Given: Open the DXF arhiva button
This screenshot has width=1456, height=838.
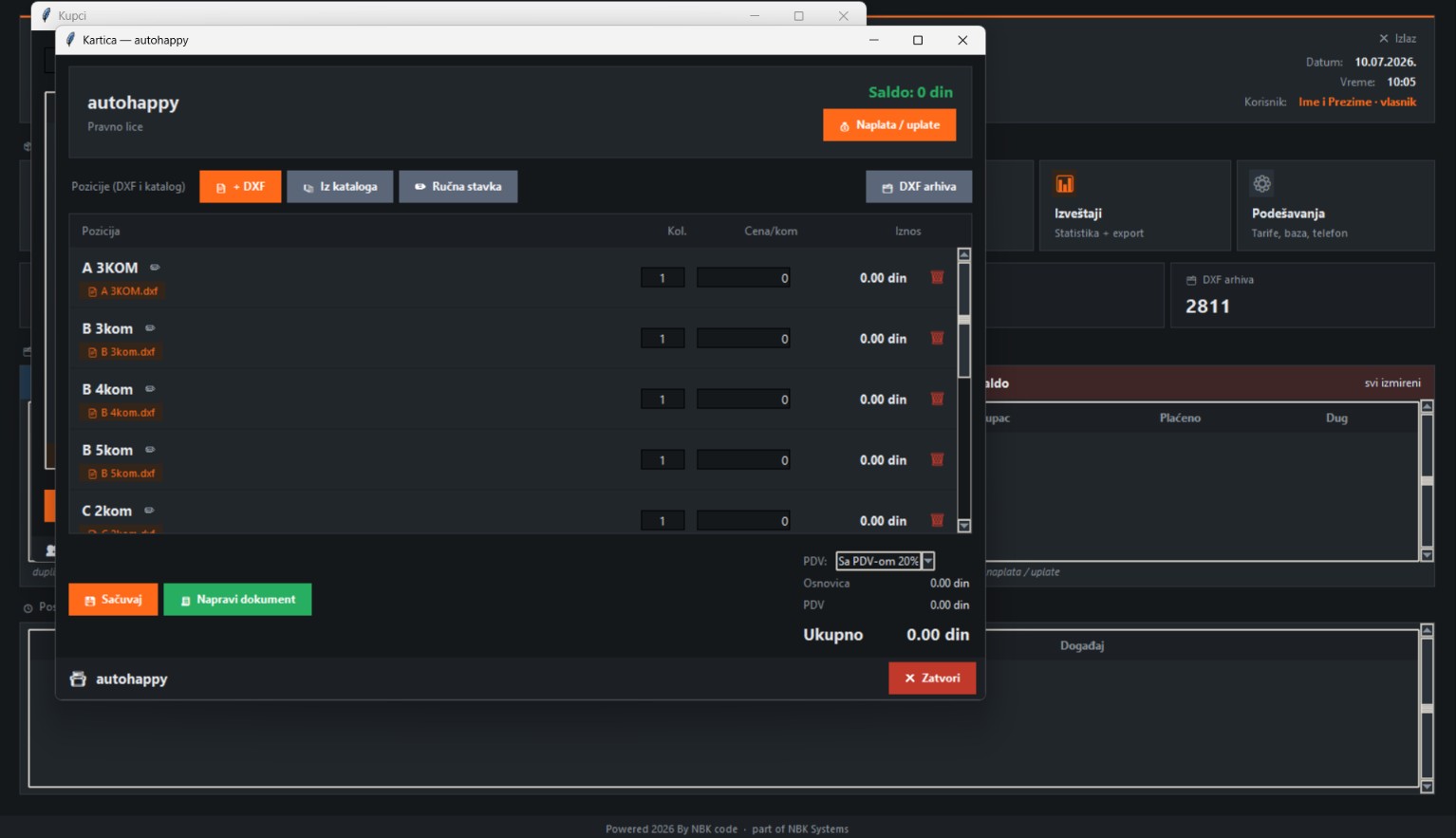Looking at the screenshot, I should [x=919, y=187].
